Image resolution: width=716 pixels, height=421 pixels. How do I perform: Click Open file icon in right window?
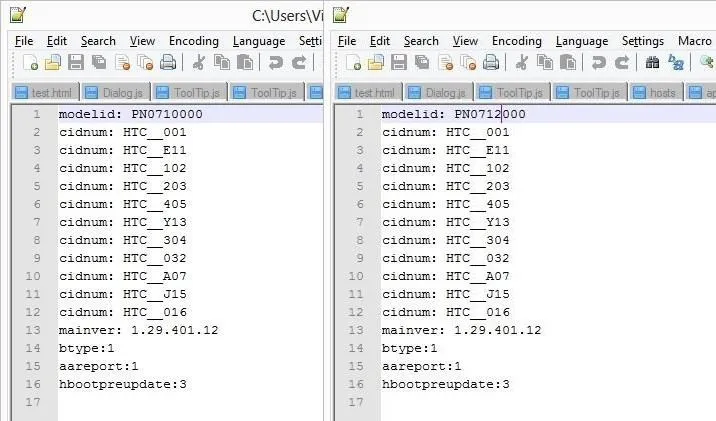376,62
